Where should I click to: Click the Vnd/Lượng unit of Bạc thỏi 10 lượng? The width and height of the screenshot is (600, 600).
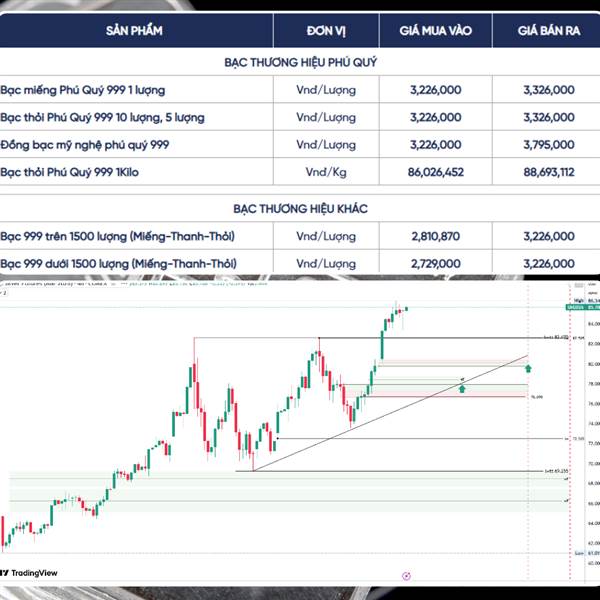tap(326, 117)
